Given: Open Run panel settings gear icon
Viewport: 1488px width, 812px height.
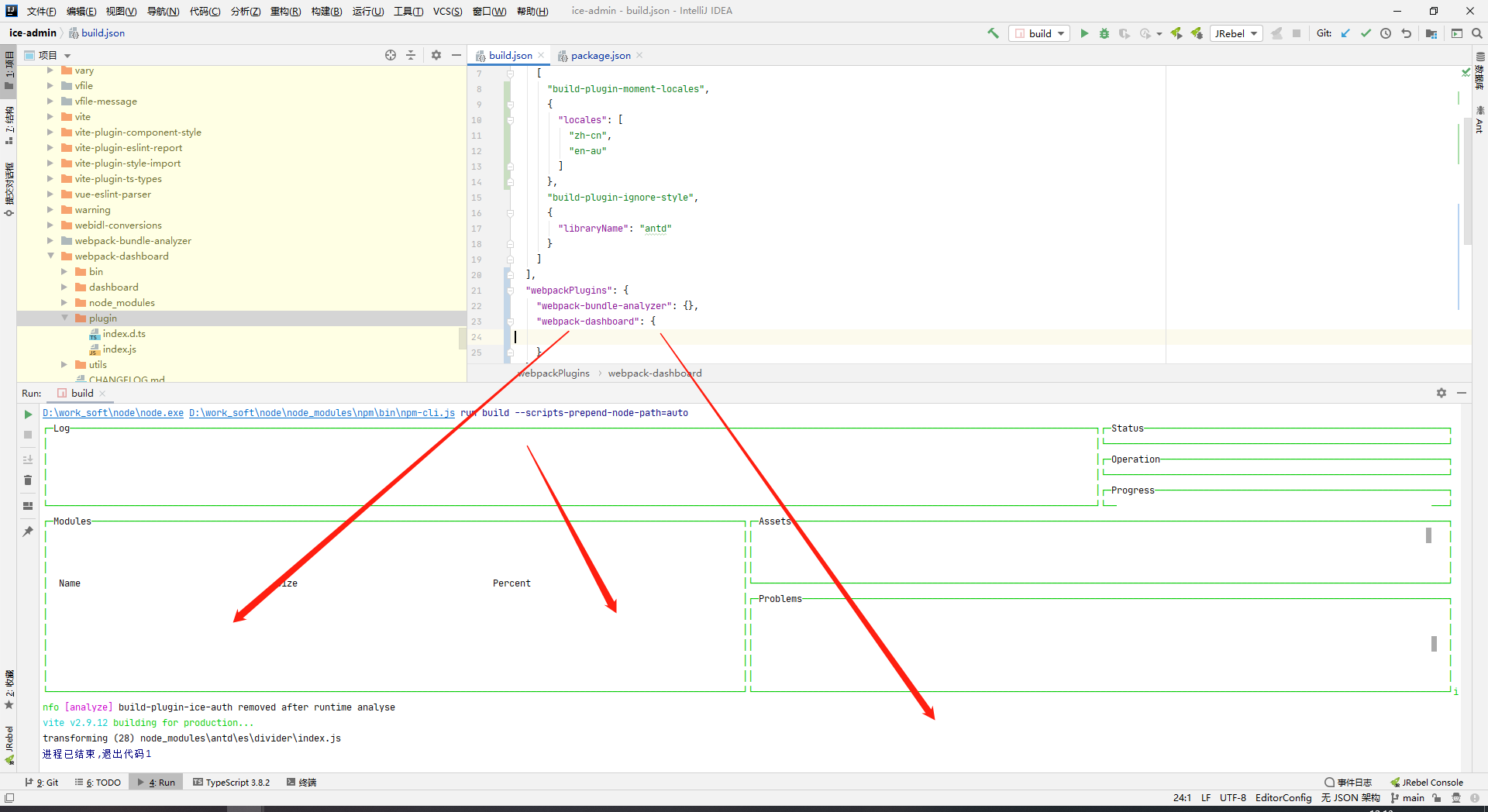Looking at the screenshot, I should tap(1441, 393).
